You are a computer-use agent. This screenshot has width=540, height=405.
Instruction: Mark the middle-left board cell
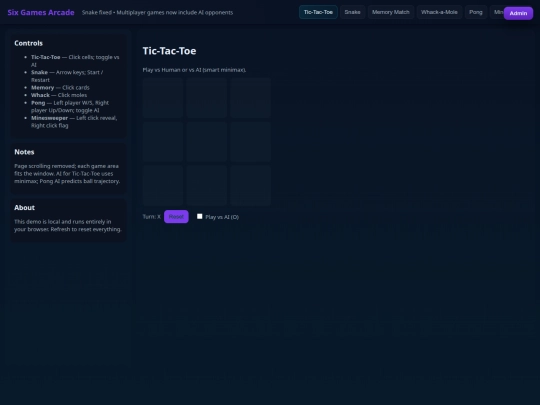(x=163, y=142)
